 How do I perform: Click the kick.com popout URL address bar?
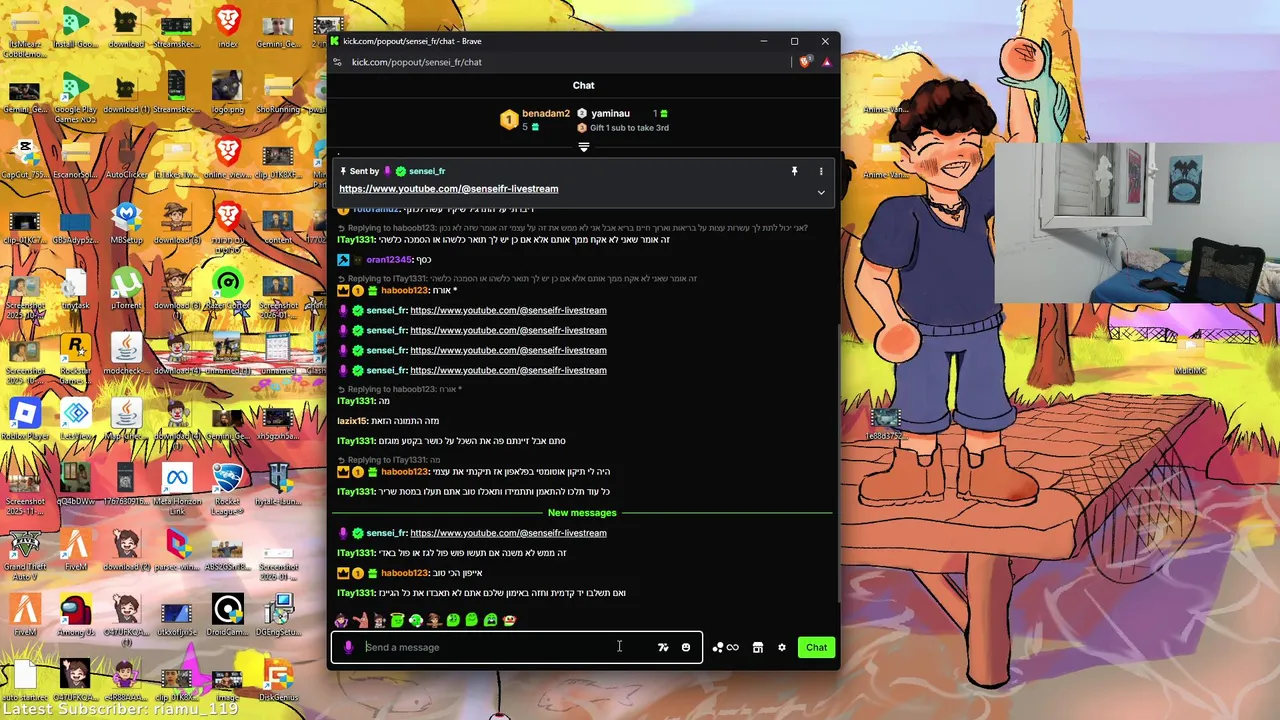point(416,62)
